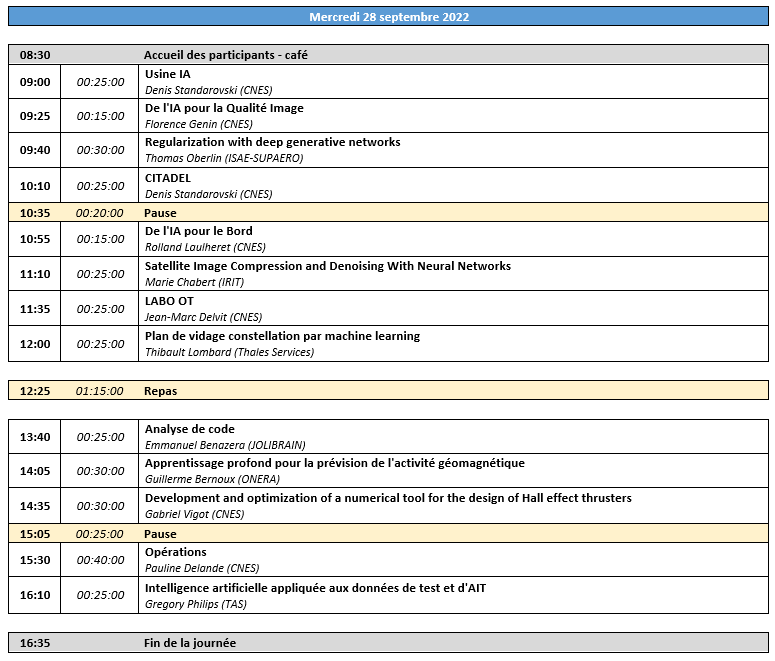Click 'Satellite Image Compression and Denoising' title
This screenshot has width=775, height=661.
click(327, 266)
